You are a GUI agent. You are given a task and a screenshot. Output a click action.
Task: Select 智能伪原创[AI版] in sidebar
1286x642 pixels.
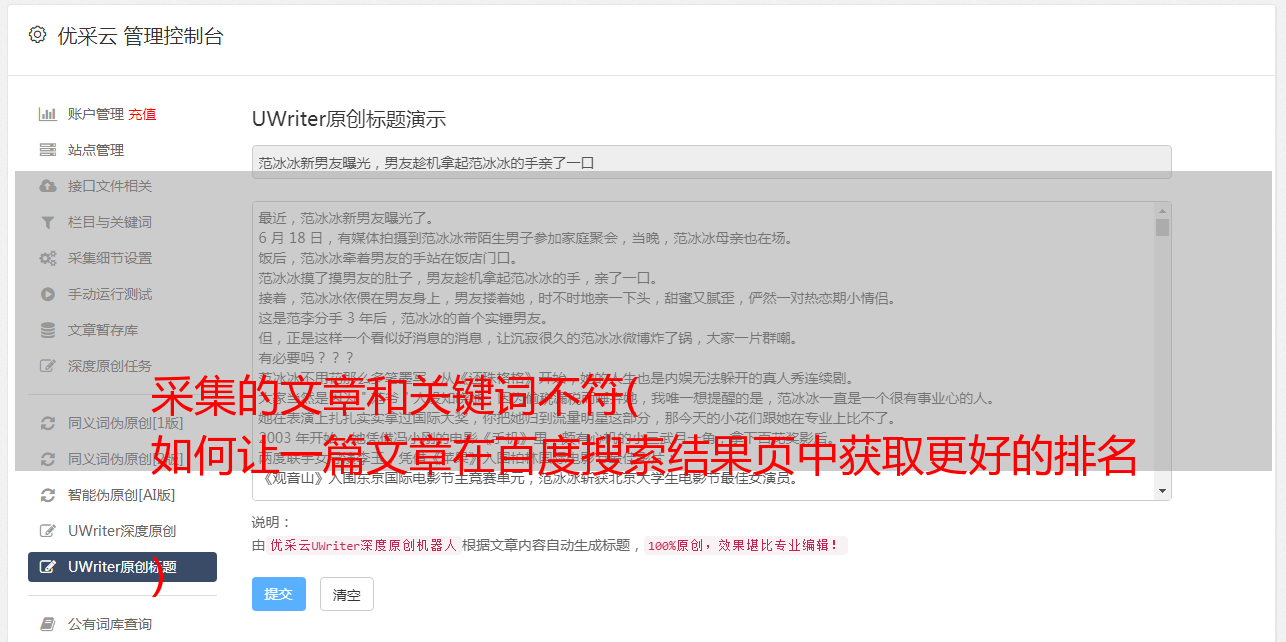coord(122,495)
